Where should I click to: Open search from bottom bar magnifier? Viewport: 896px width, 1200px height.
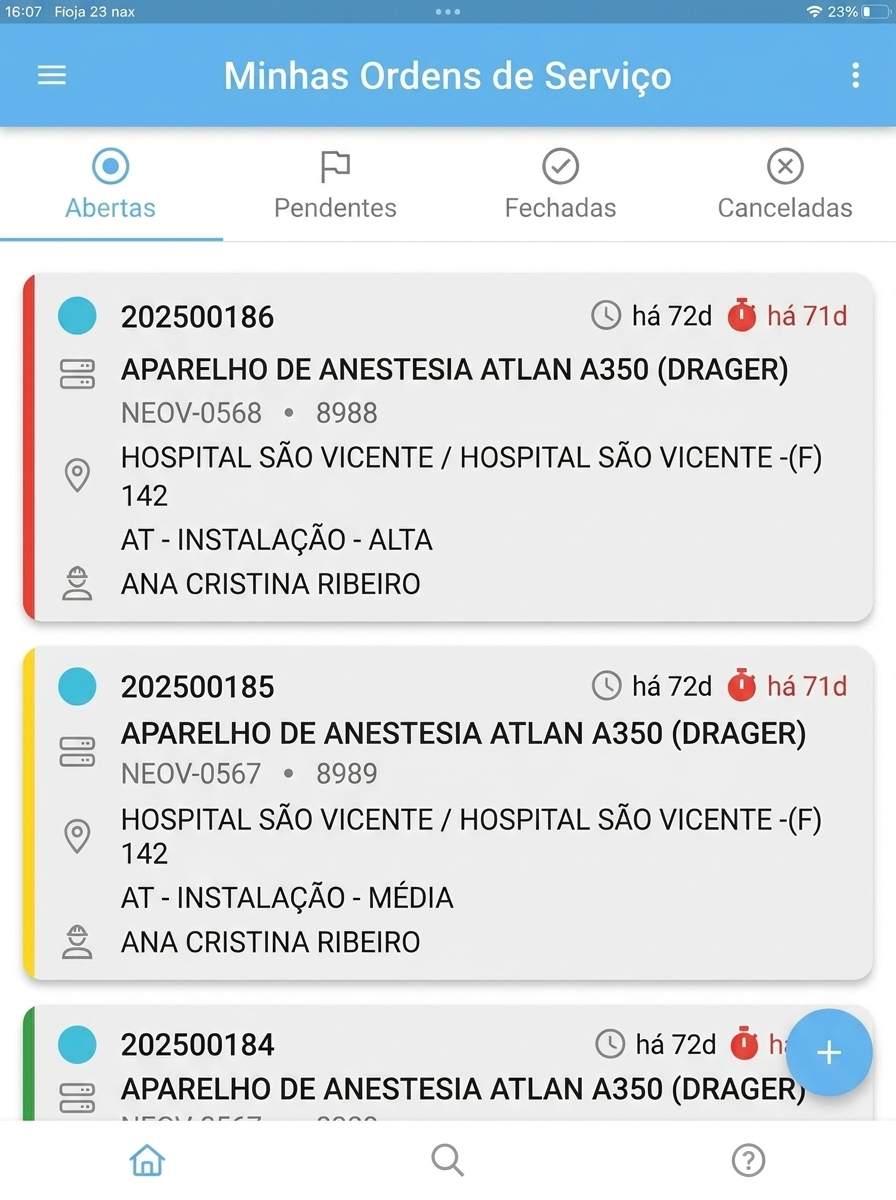point(448,1160)
